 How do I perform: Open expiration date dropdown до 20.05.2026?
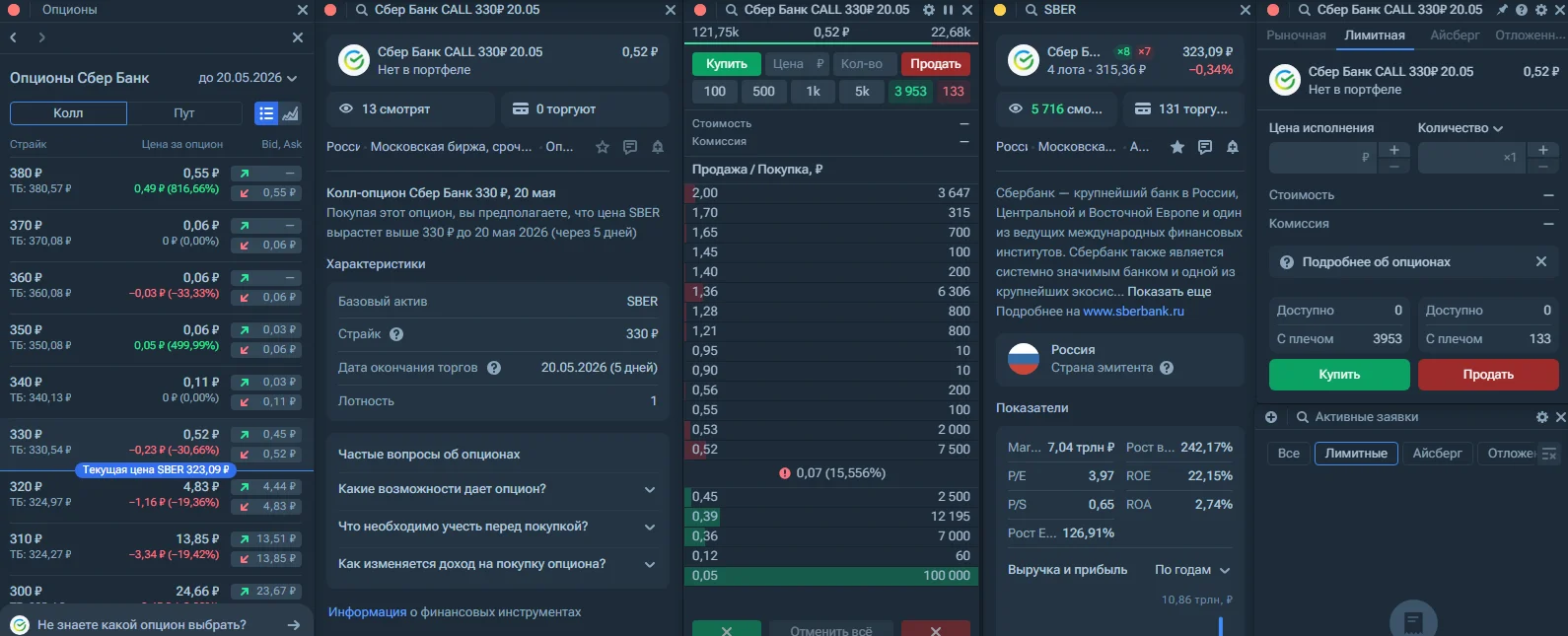coord(248,78)
